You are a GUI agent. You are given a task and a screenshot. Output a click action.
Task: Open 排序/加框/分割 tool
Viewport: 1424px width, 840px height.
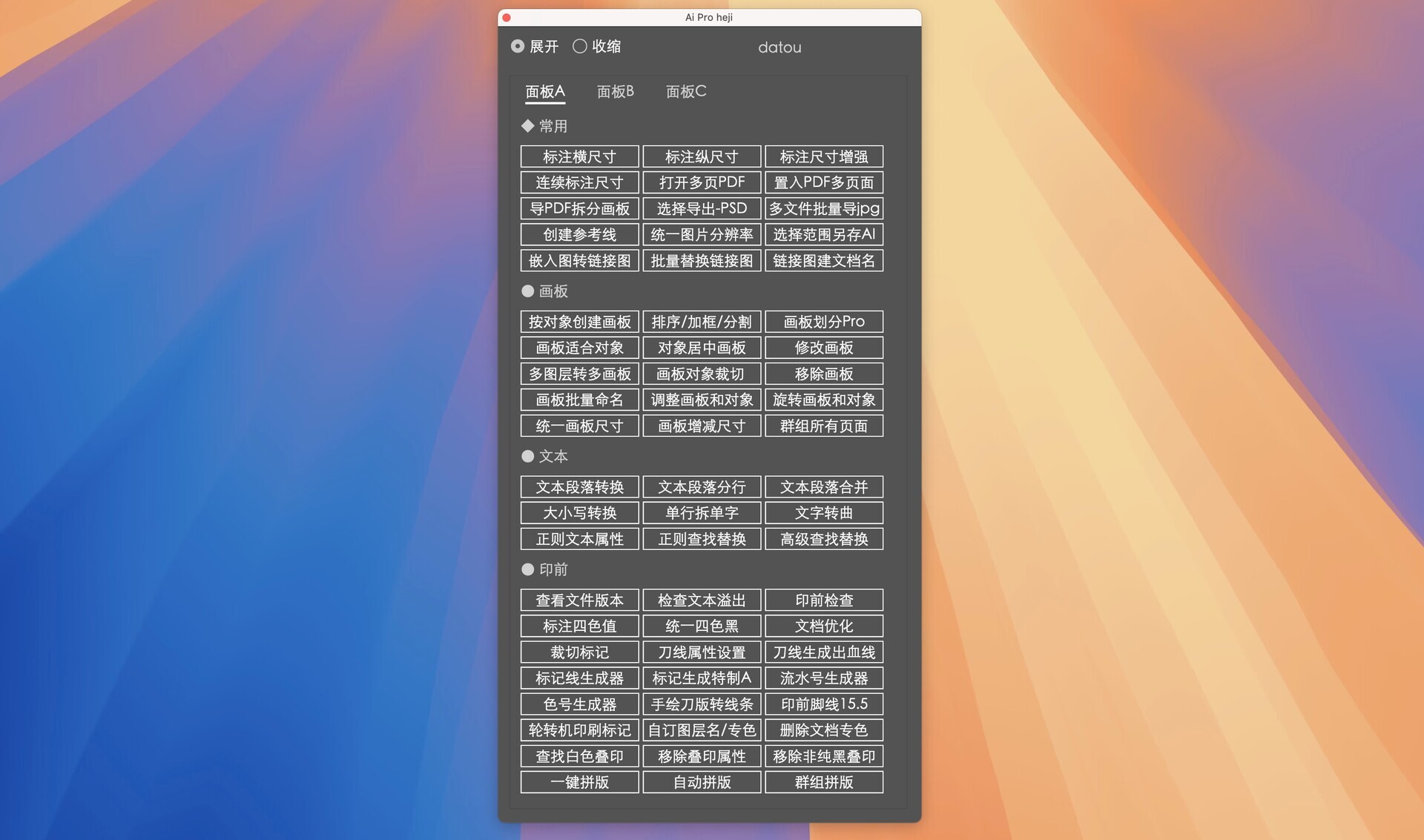click(x=702, y=322)
